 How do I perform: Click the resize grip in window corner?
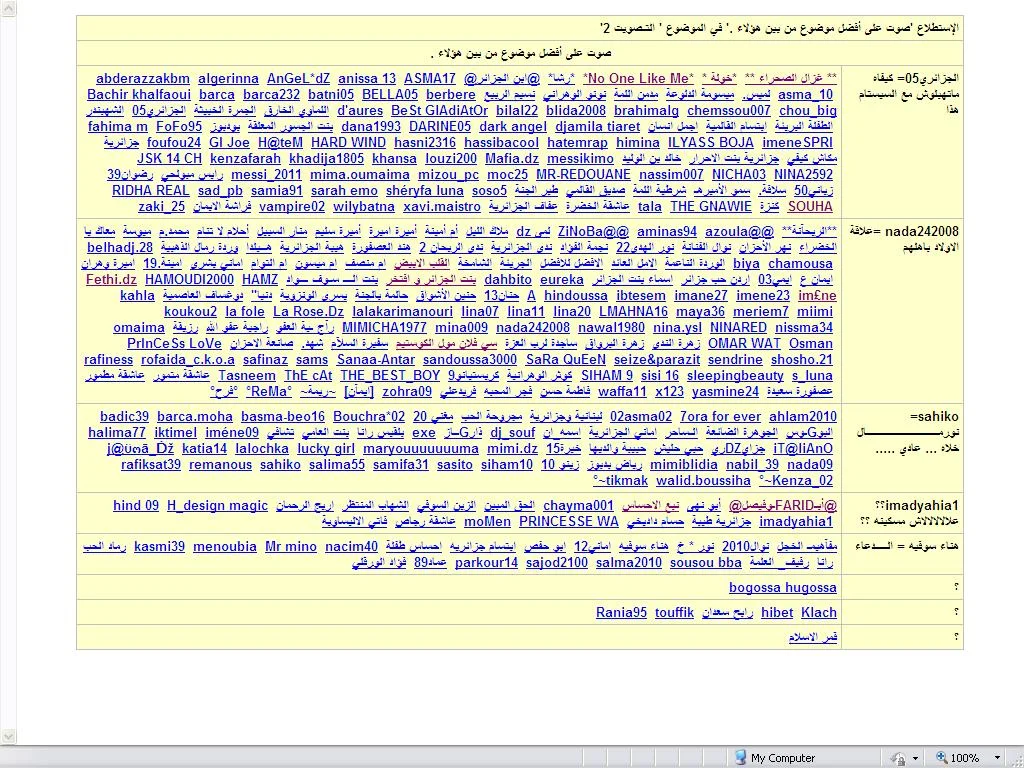point(1015,759)
